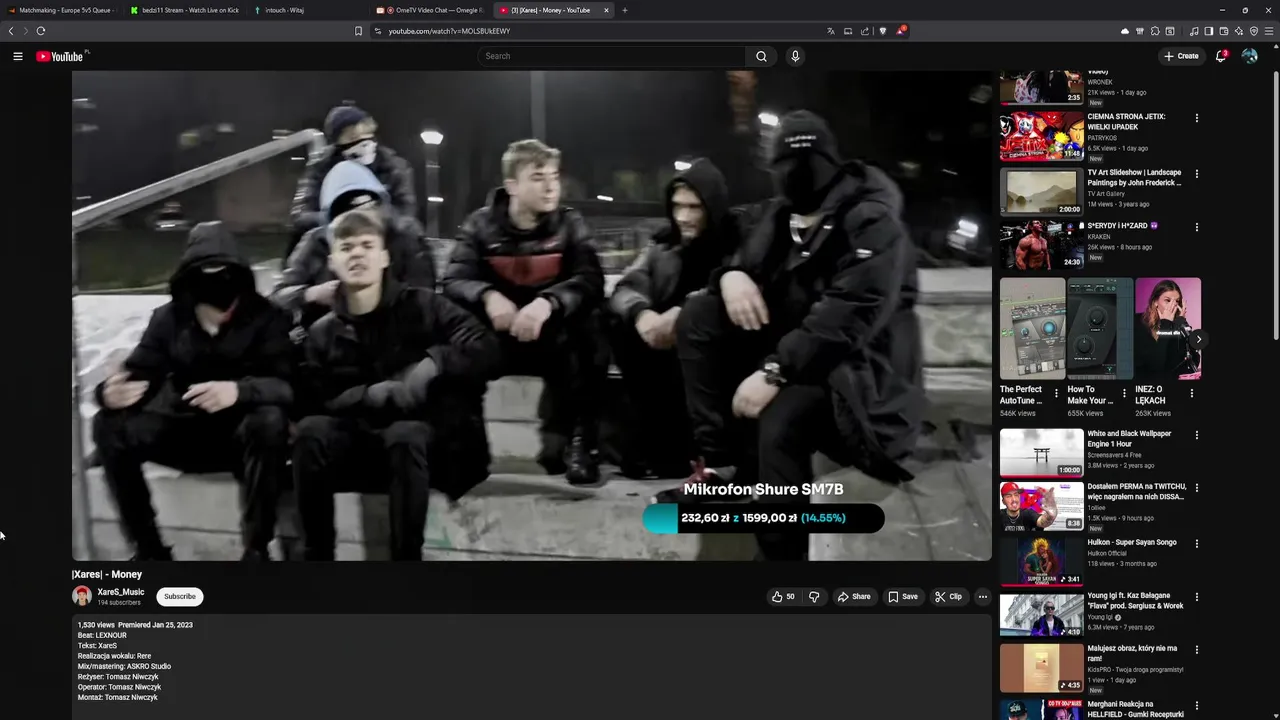Open options menu for CIEMNA STRONA JETIX video
The image size is (1280, 720).
tap(1196, 118)
